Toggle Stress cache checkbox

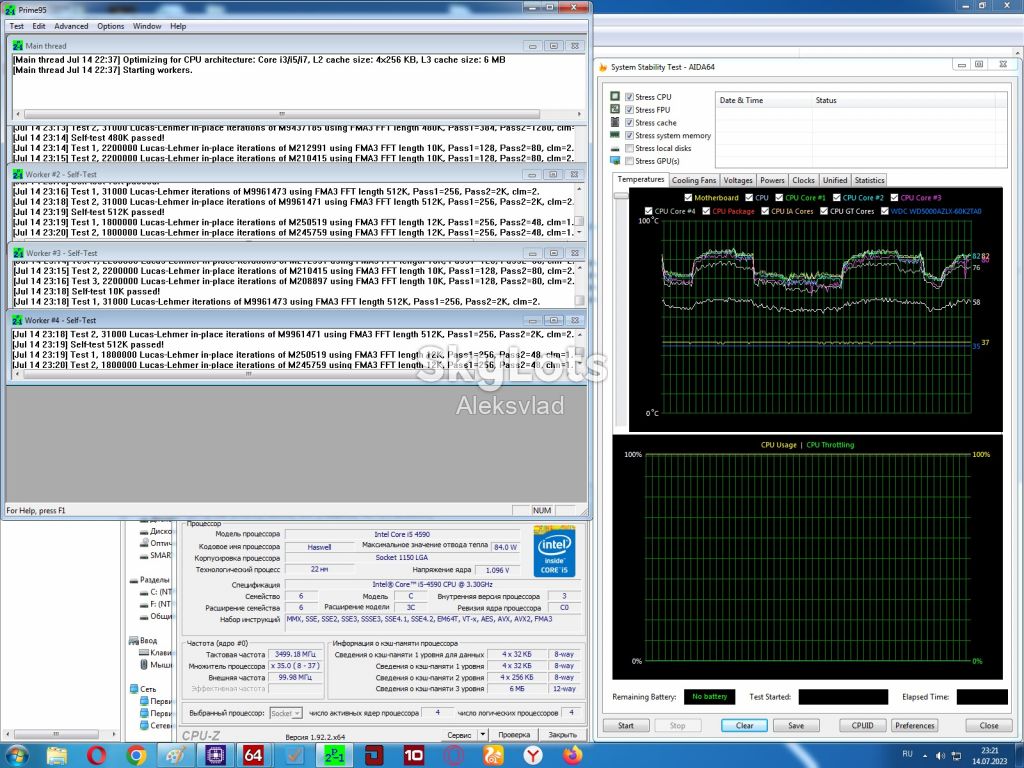[630, 123]
